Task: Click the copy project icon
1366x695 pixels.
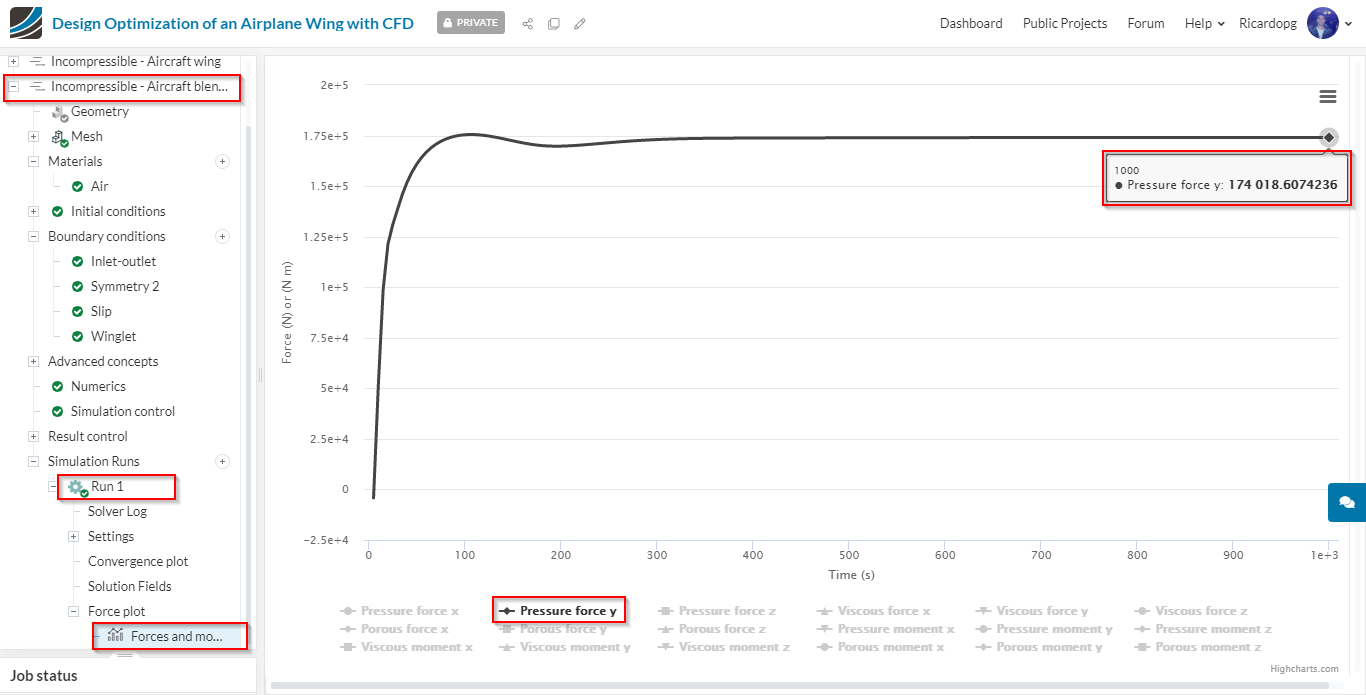Action: tap(554, 23)
